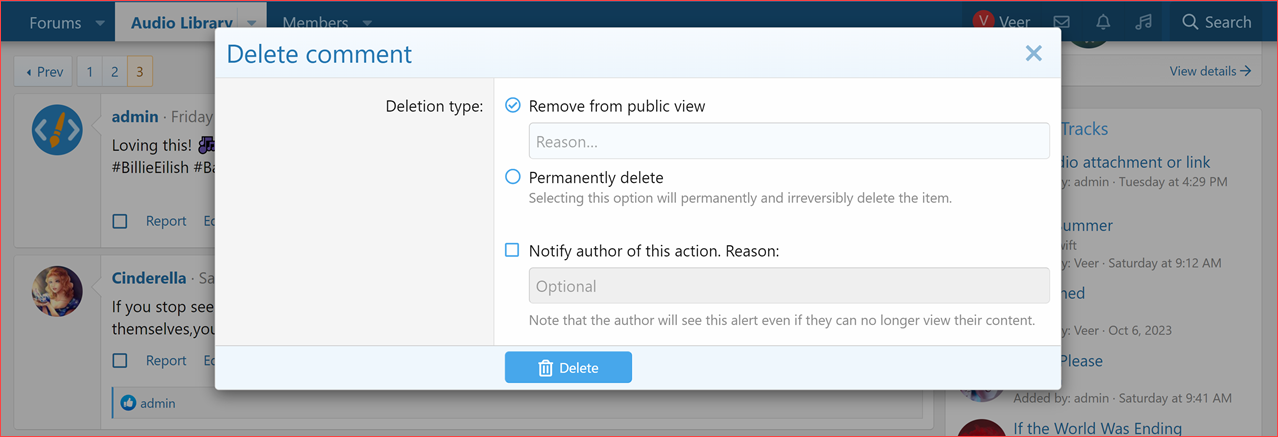Image resolution: width=1278 pixels, height=437 pixels.
Task: Close the Delete comment dialog
Action: point(1033,54)
